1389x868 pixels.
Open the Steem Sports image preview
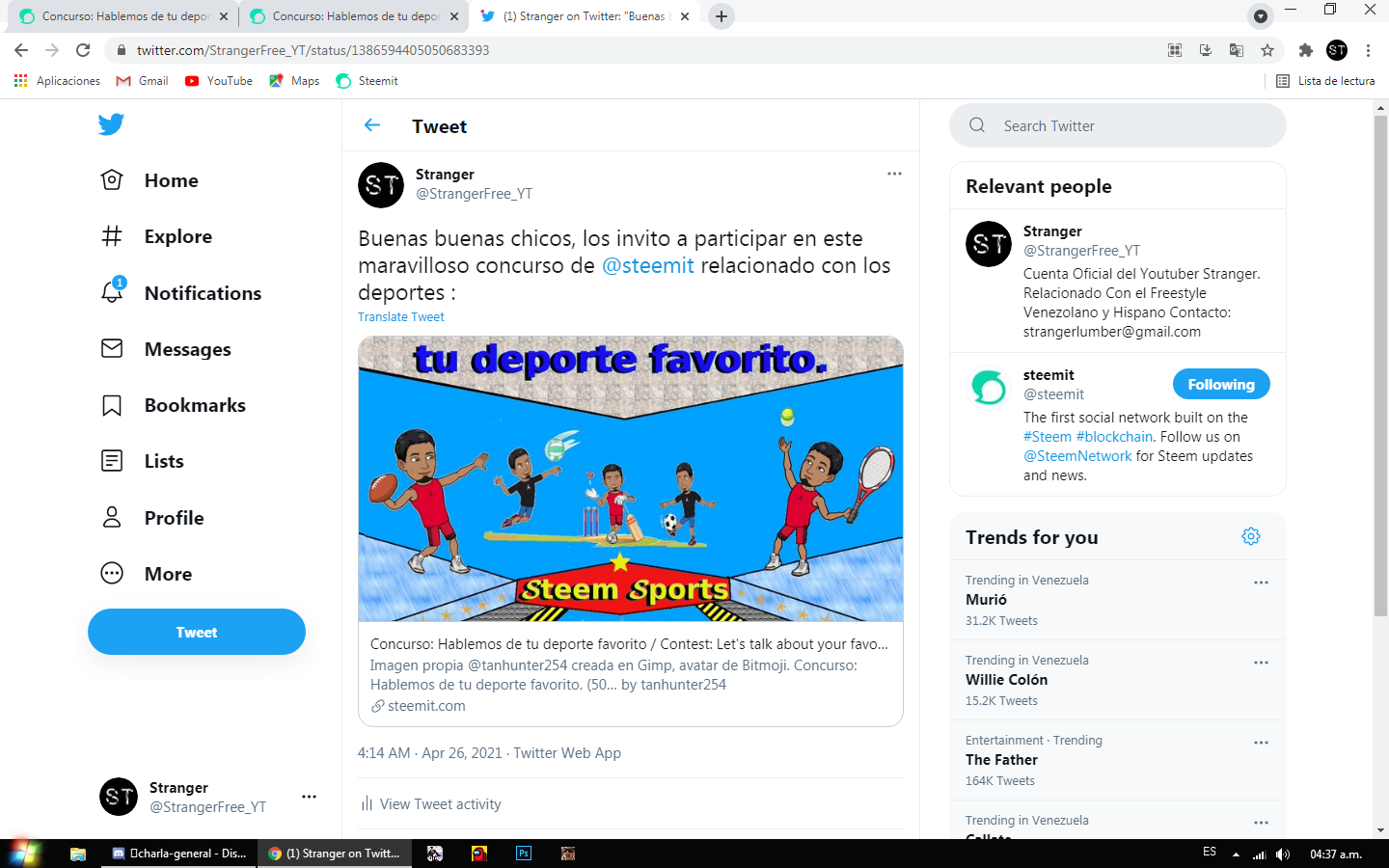(631, 478)
